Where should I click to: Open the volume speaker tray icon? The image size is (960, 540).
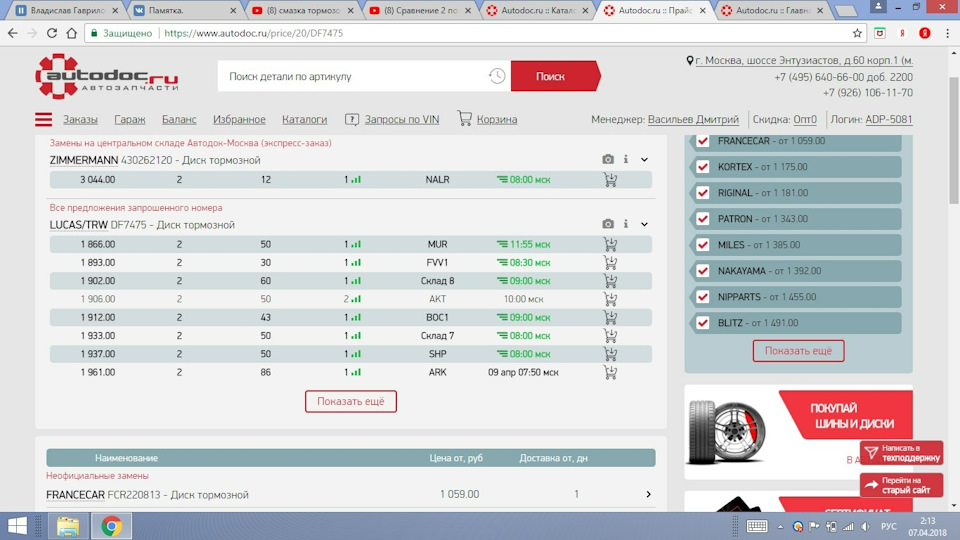(865, 527)
